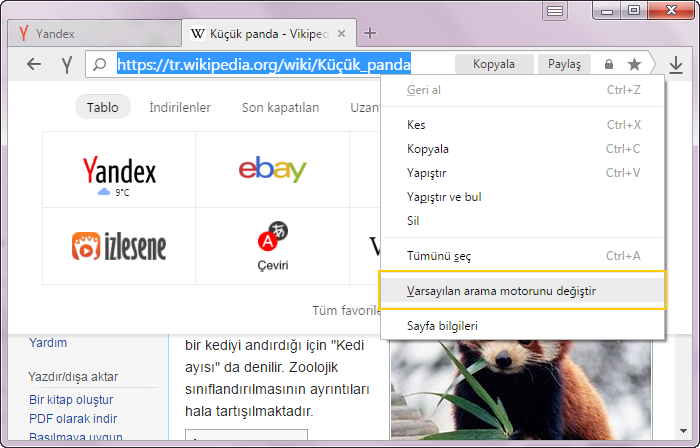Viewport: 700px width, 448px height.
Task: Click the PDF olarak indir link
Action: point(73,419)
